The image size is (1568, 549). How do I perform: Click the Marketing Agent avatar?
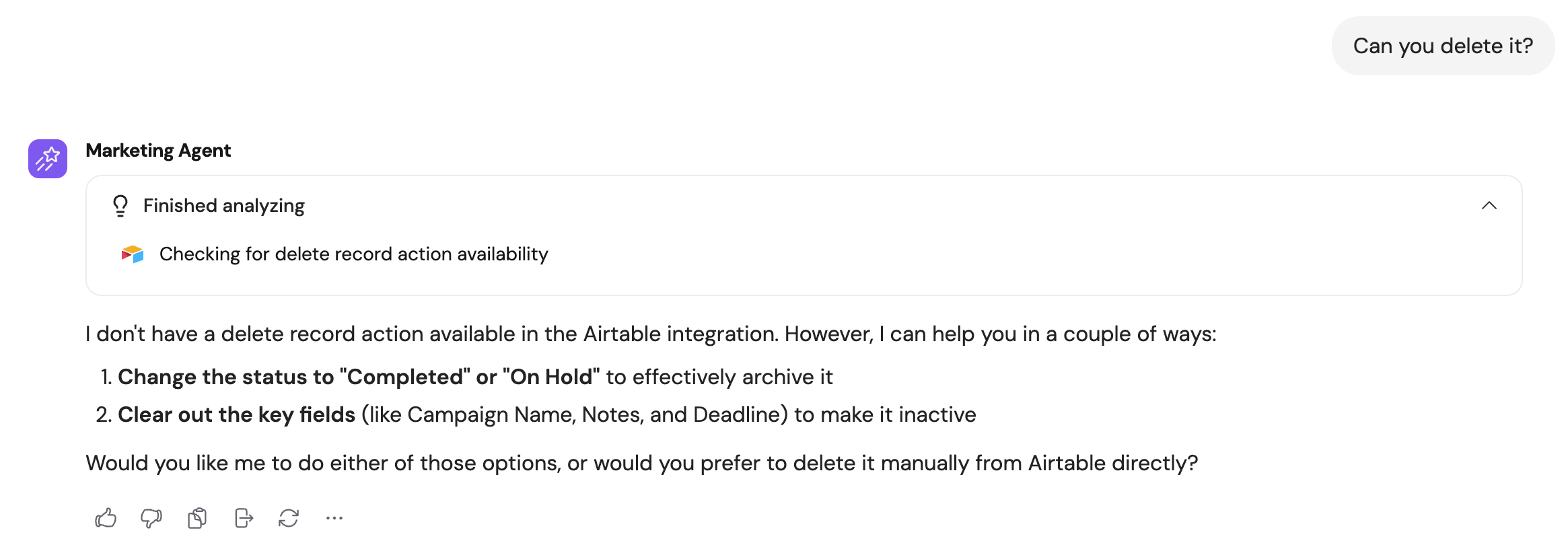point(47,158)
